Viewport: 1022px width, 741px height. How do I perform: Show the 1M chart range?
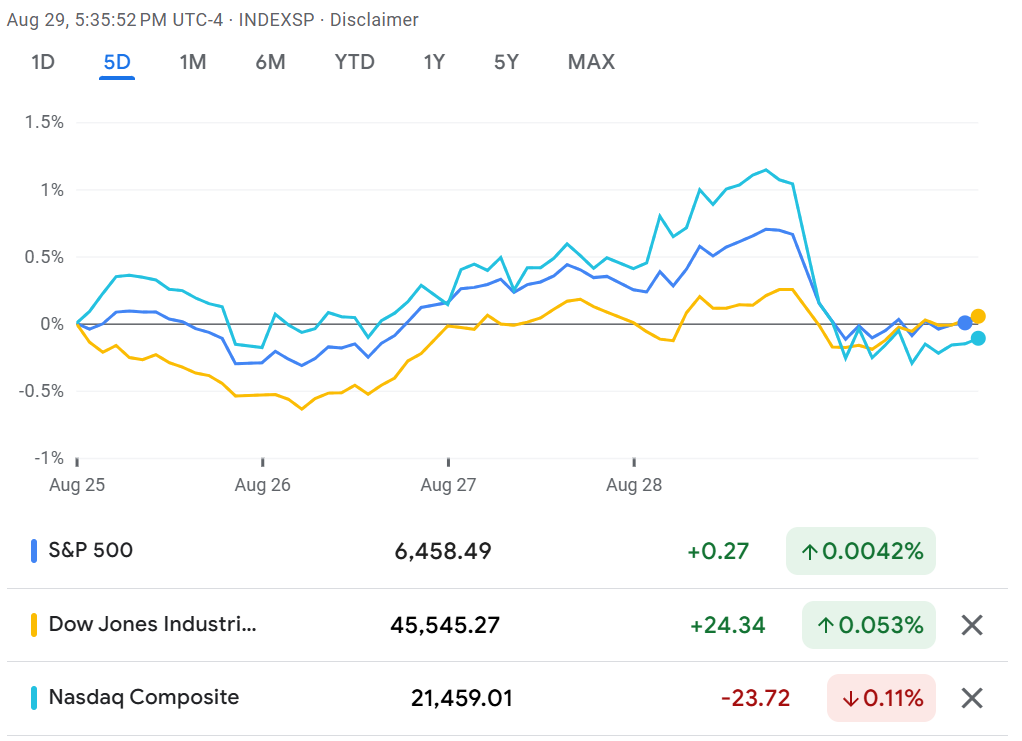[x=193, y=62]
